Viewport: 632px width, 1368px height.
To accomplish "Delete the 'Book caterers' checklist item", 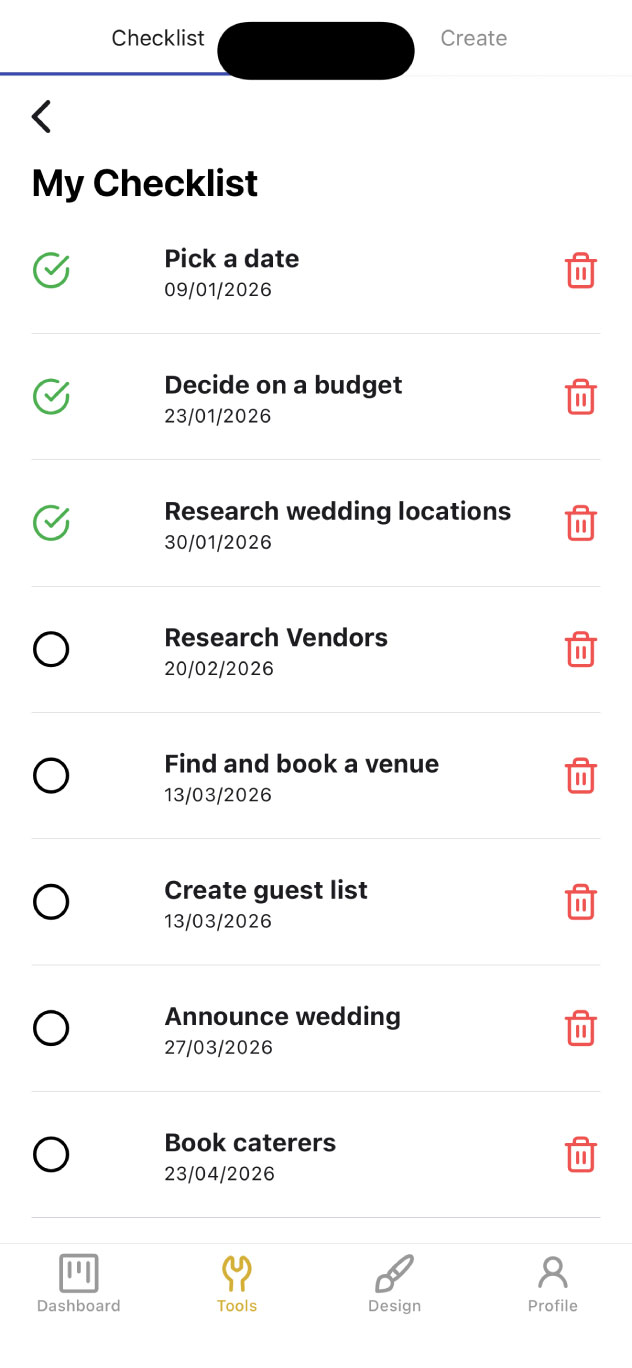I will pyautogui.click(x=581, y=1154).
